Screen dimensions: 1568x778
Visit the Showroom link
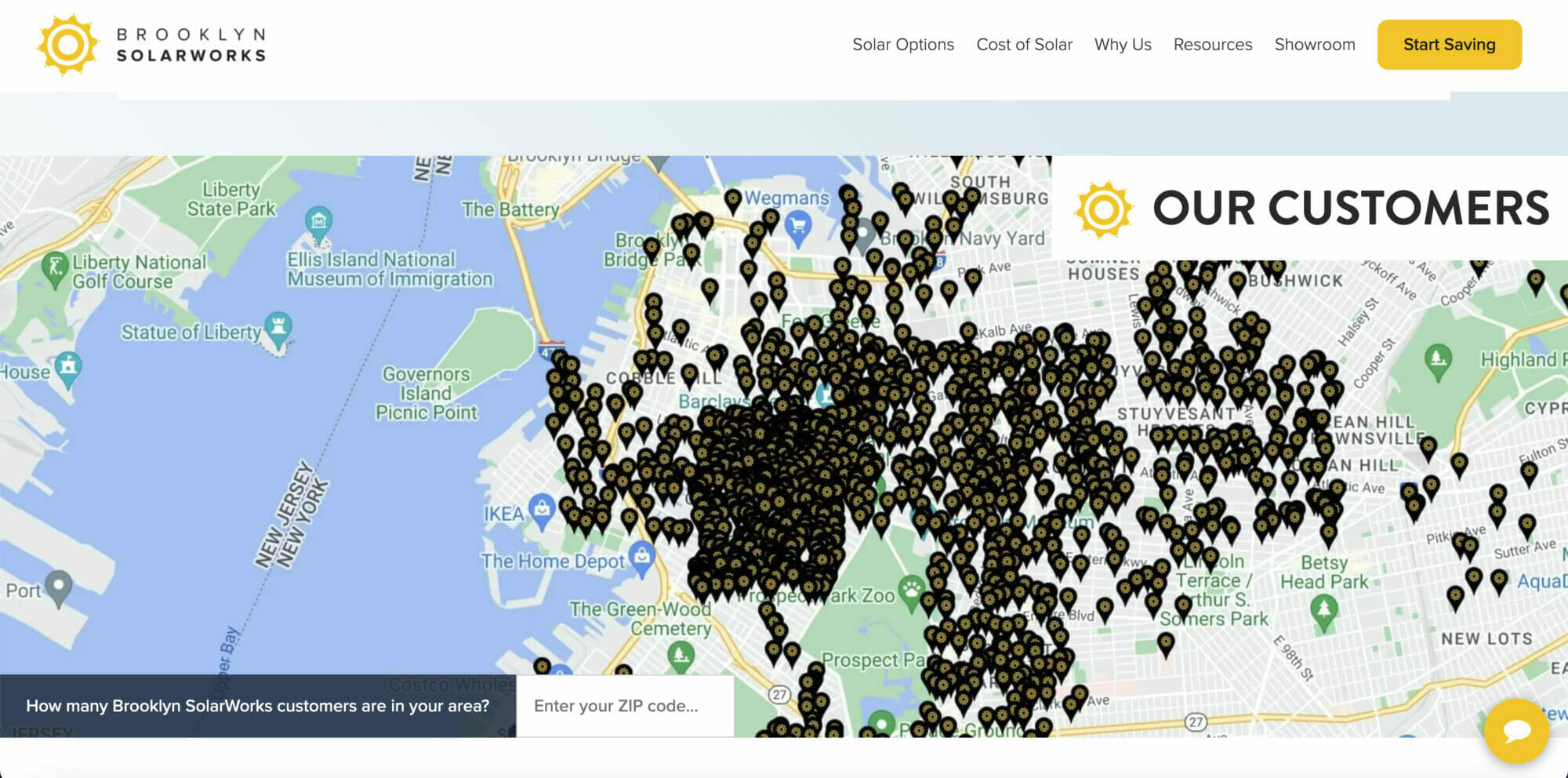pyautogui.click(x=1315, y=45)
